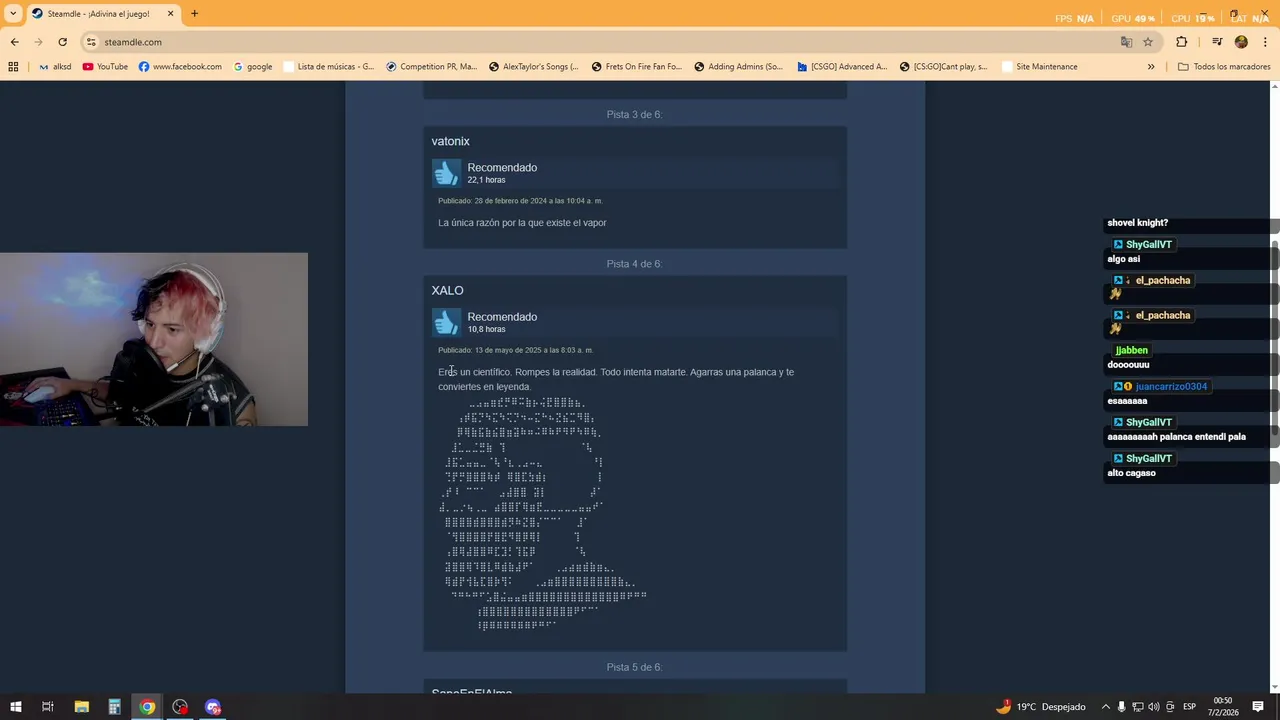Click the browser back arrow
The width and height of the screenshot is (1280, 720).
tap(14, 42)
